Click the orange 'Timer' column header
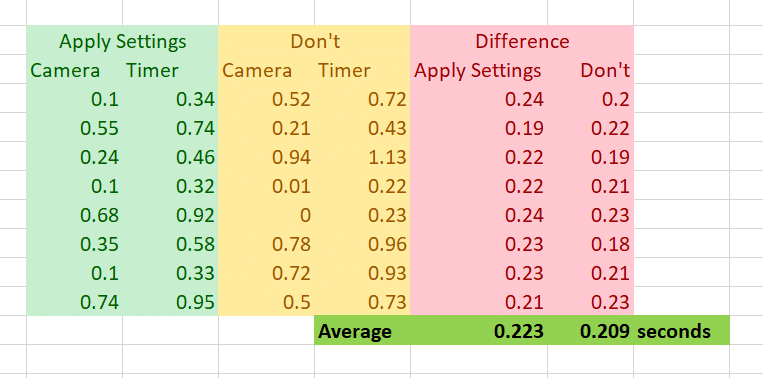The height and width of the screenshot is (378, 763). (x=363, y=71)
